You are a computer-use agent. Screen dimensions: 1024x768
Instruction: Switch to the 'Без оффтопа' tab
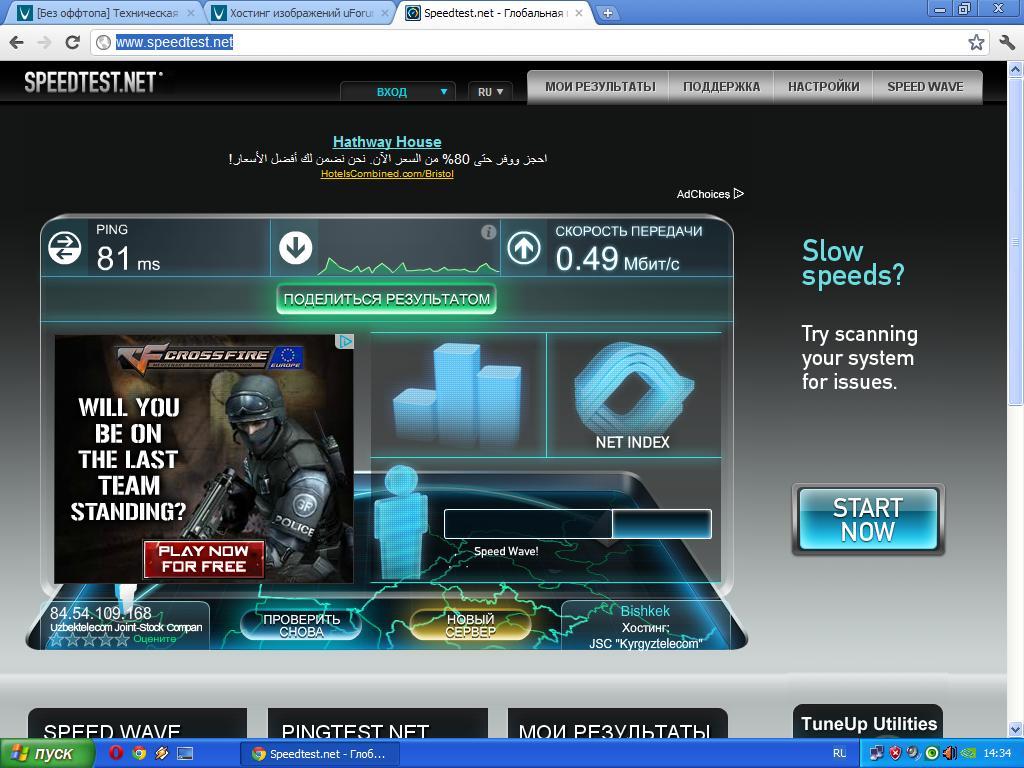103,13
